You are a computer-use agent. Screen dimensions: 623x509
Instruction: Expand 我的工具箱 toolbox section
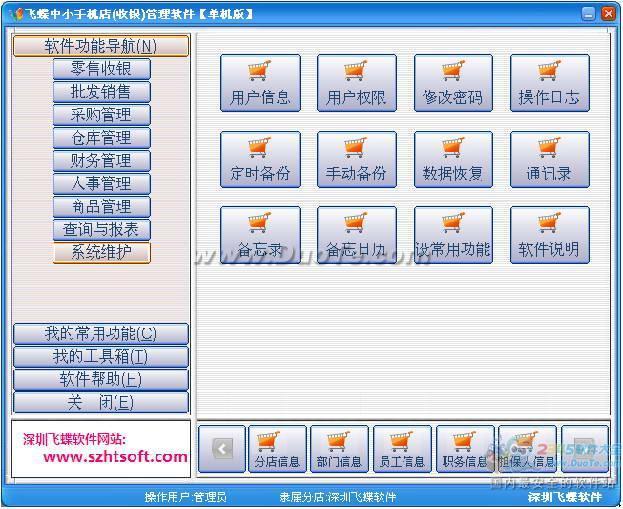point(100,356)
